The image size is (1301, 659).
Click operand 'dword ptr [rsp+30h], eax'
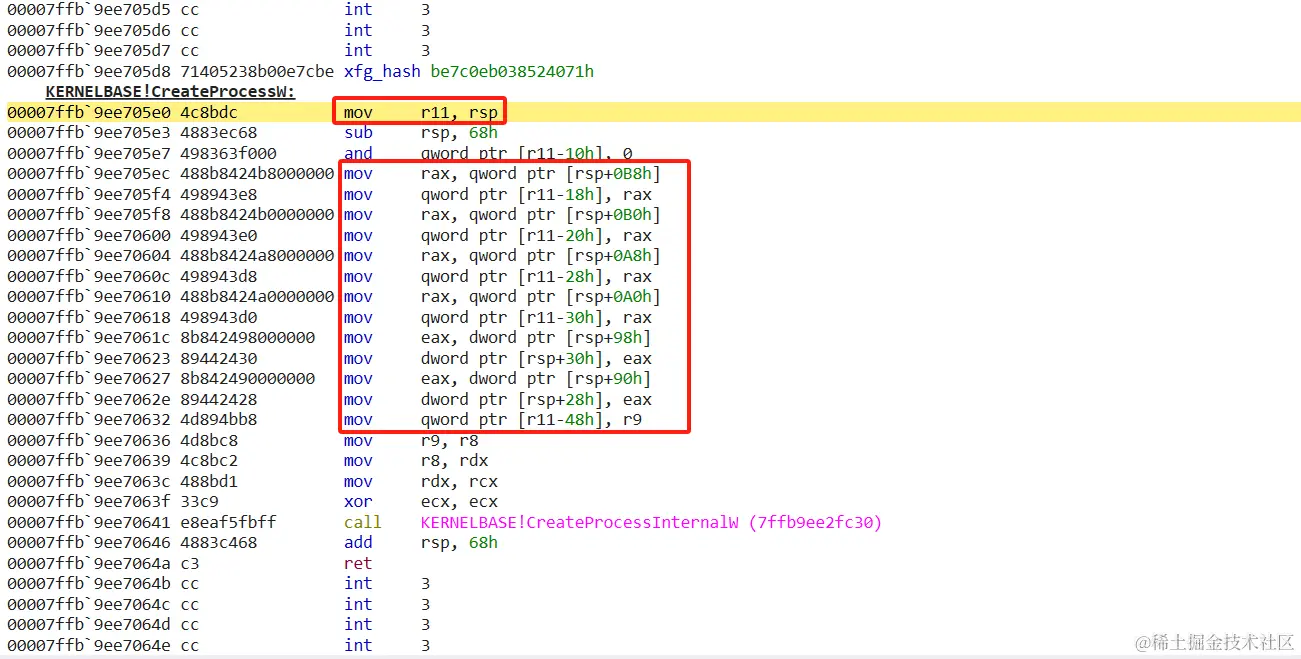[536, 358]
